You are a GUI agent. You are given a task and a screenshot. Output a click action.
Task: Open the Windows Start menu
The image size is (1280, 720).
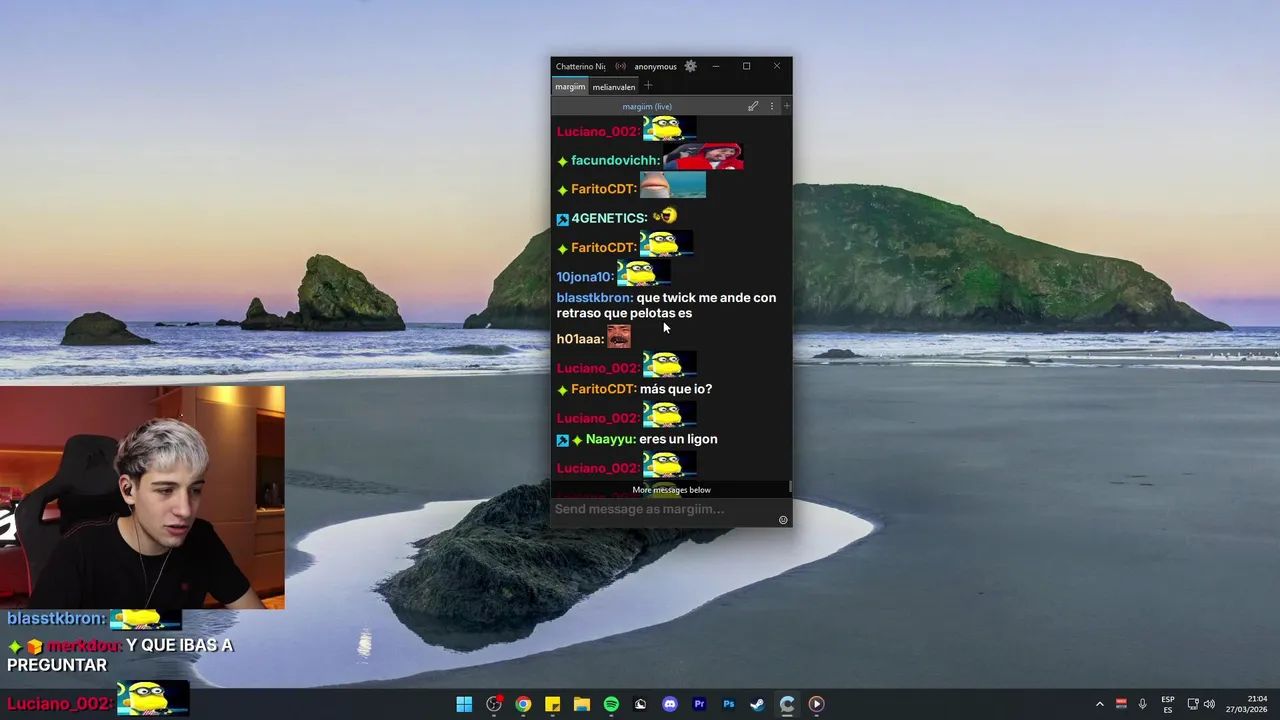(464, 704)
